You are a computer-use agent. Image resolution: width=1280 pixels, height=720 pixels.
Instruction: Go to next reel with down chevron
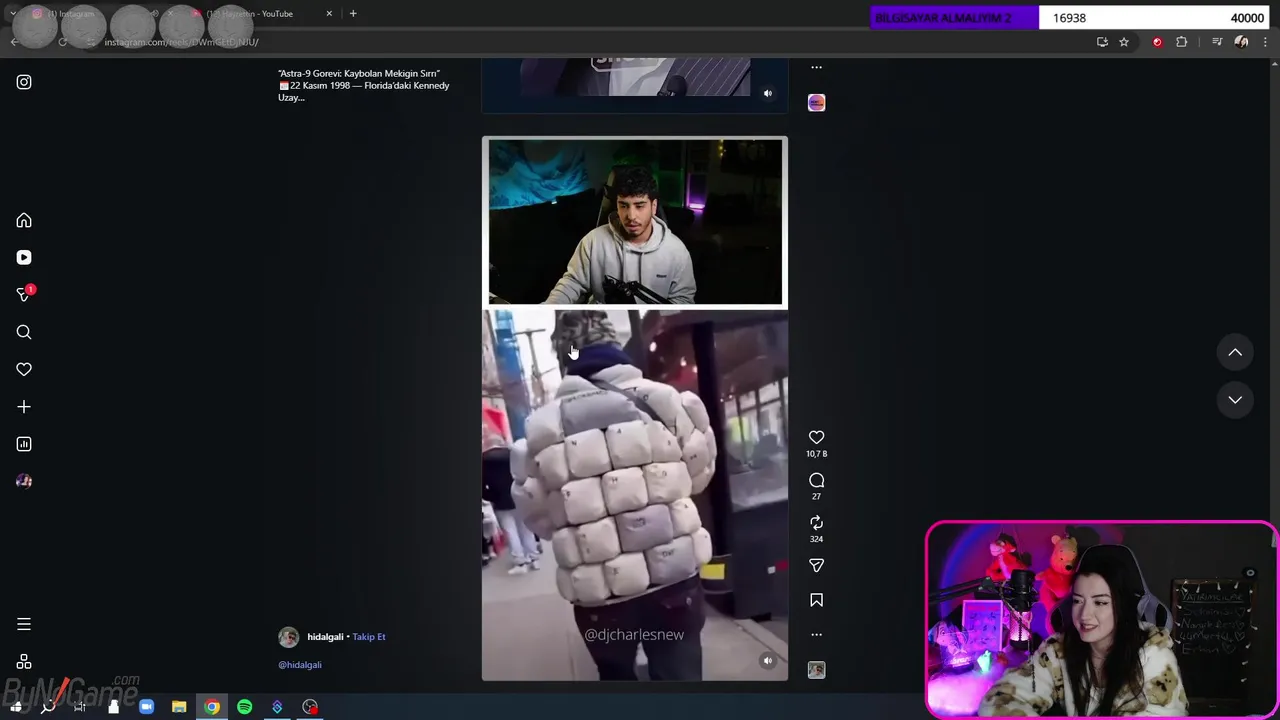(1235, 400)
